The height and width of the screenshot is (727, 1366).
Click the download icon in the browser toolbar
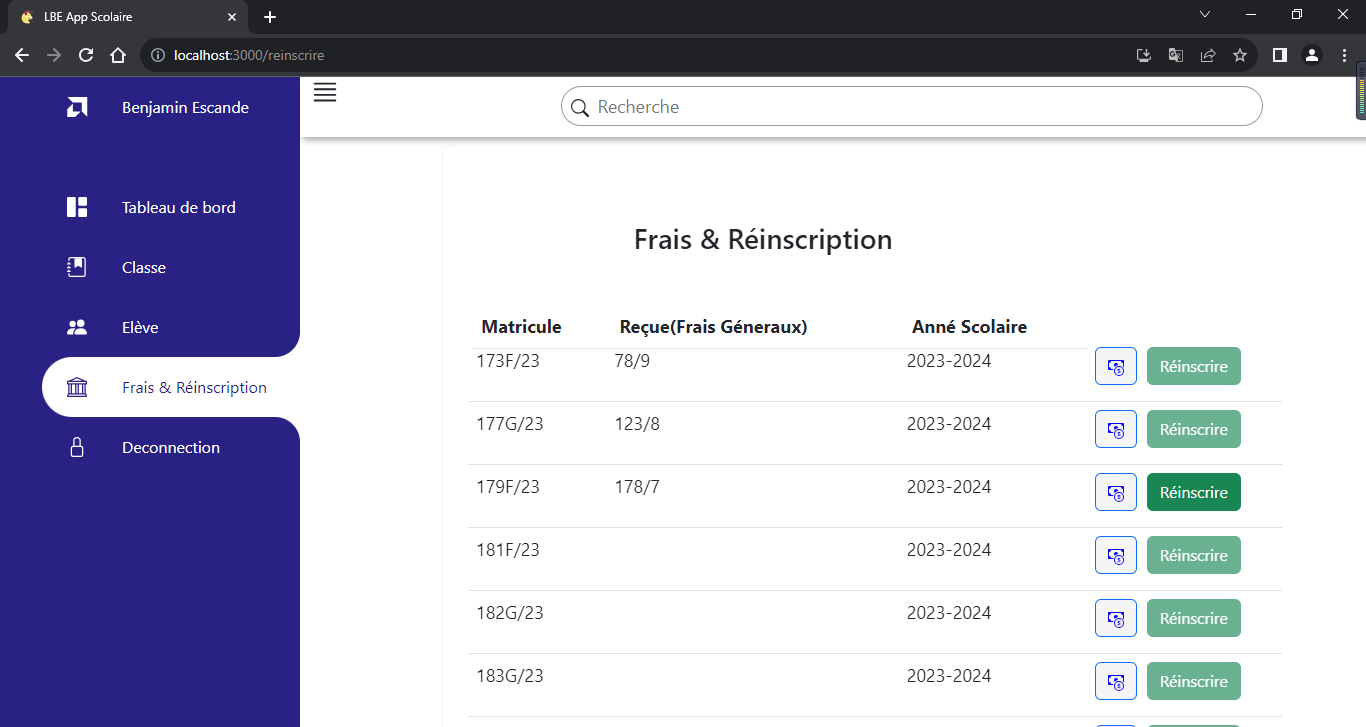1143,55
